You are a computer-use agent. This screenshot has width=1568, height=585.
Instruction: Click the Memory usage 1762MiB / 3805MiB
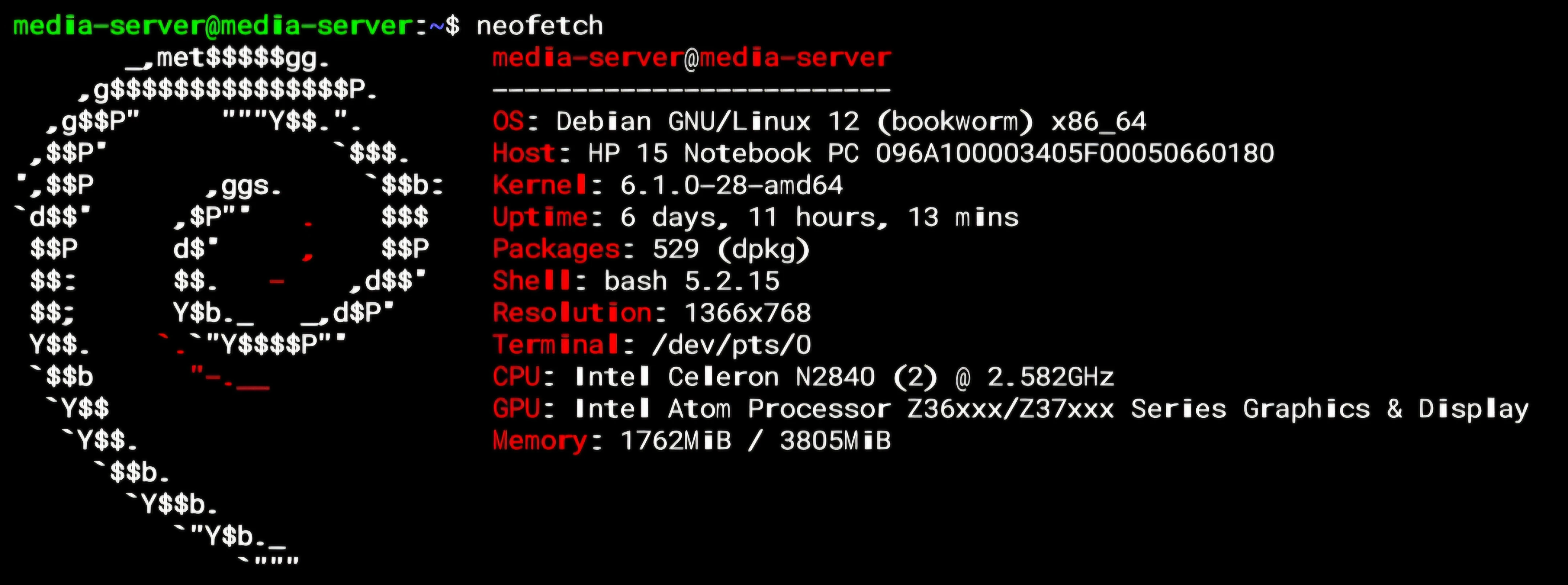(x=755, y=441)
